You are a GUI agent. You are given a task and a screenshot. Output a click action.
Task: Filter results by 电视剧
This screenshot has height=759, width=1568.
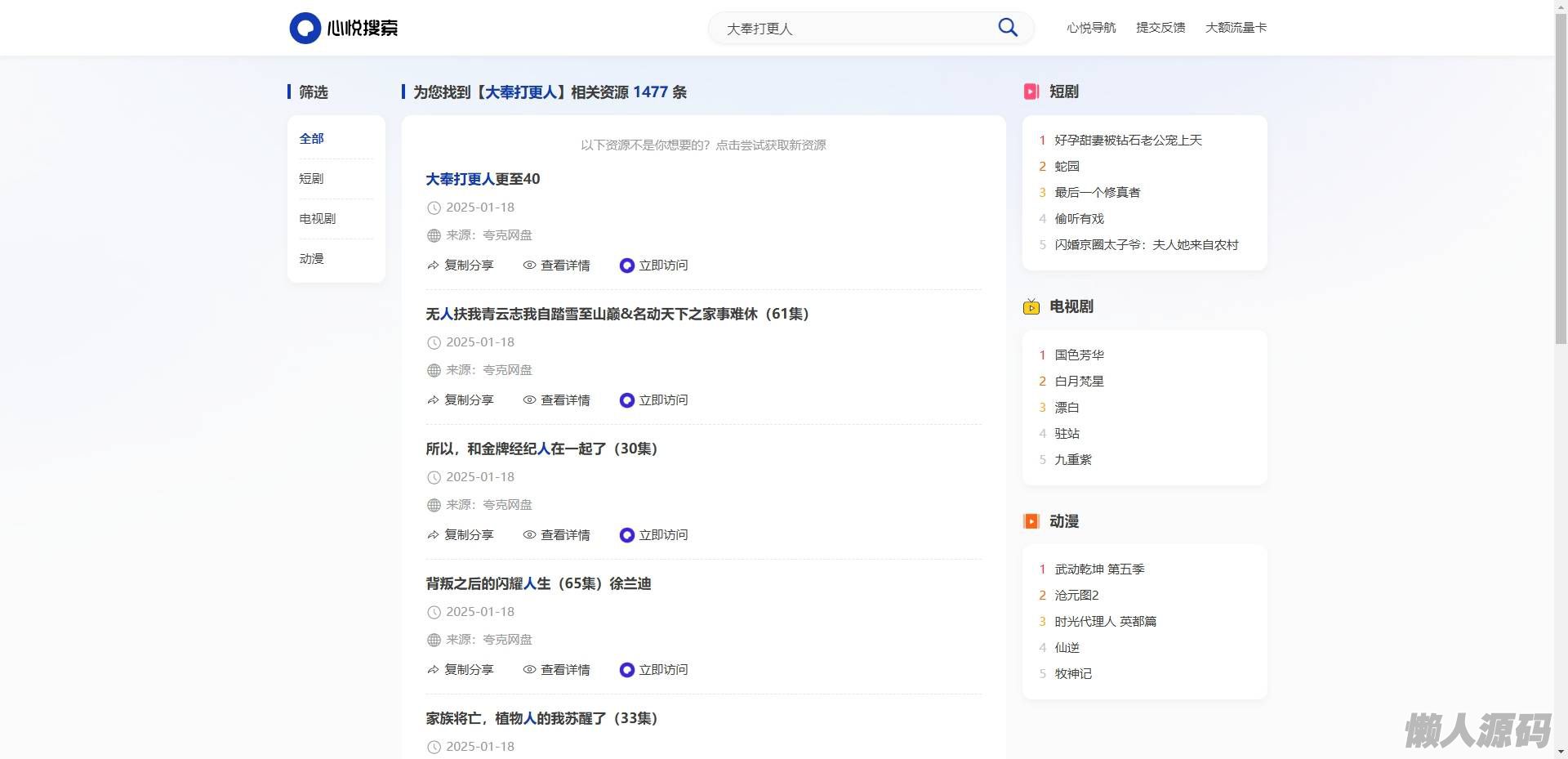(x=317, y=219)
